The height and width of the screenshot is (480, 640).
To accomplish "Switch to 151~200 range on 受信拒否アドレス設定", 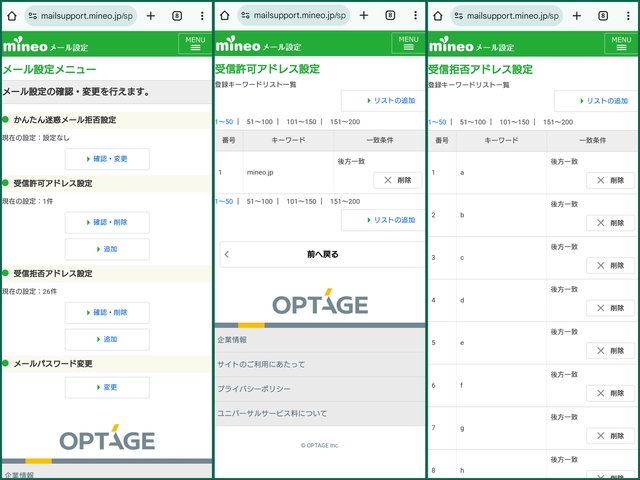I will click(x=558, y=122).
